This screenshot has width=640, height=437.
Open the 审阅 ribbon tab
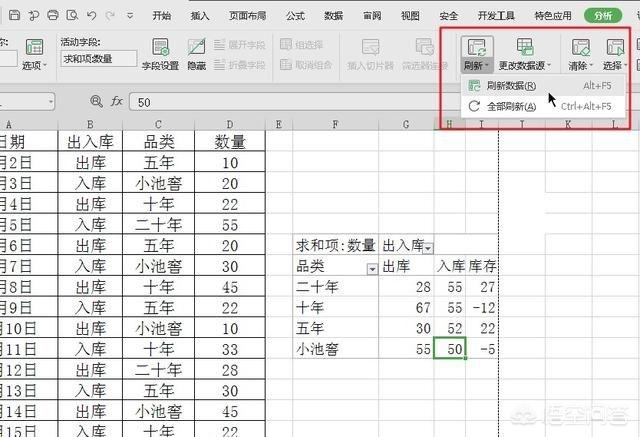point(372,16)
